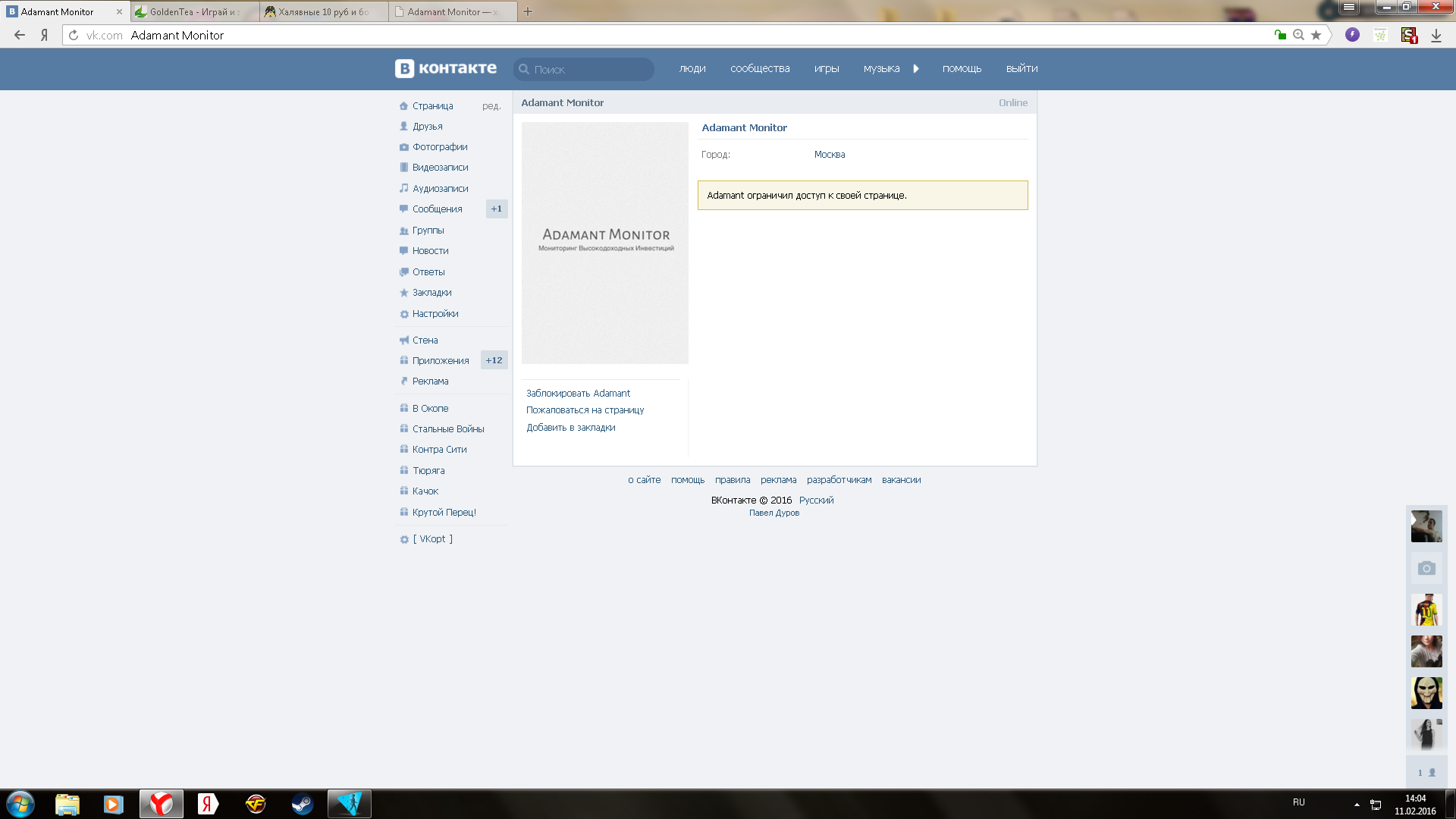Viewport: 1456px width, 819px height.
Task: Click the messages +1 counter badge
Action: 497,209
